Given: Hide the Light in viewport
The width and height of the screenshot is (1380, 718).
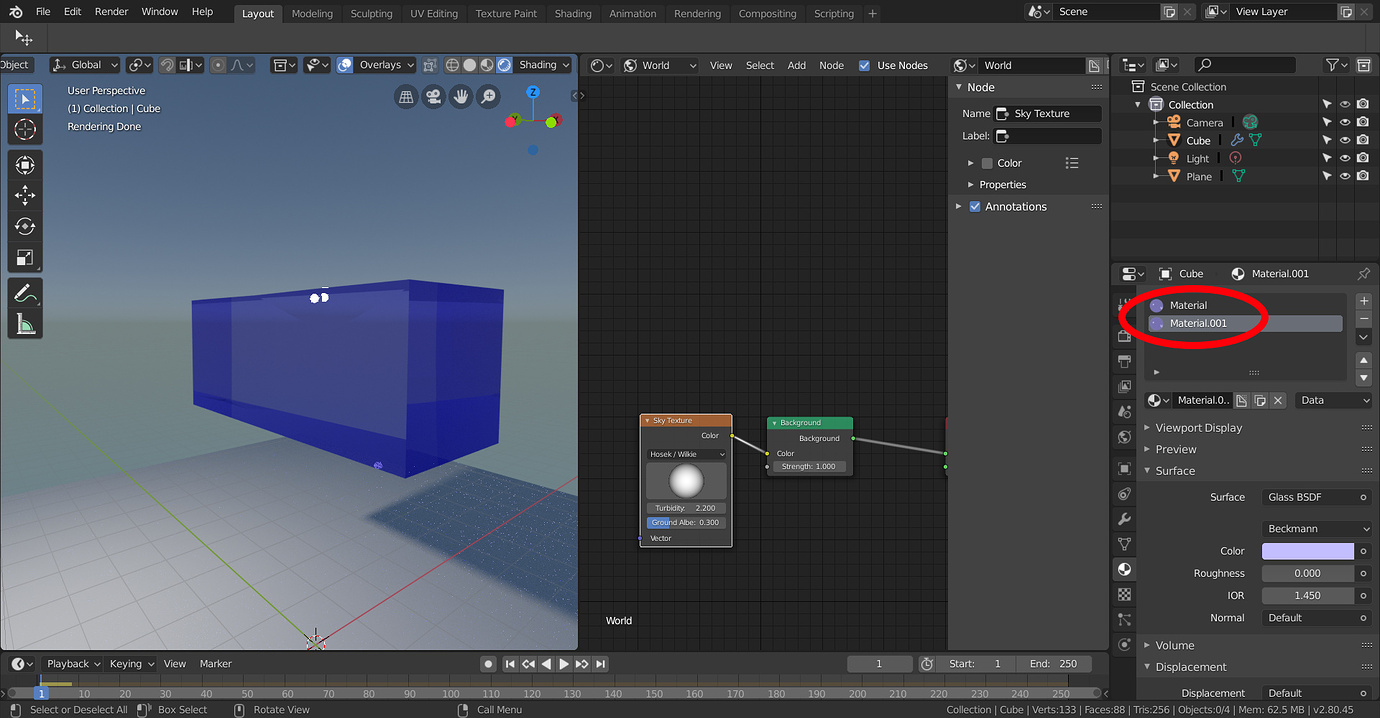Looking at the screenshot, I should pos(1345,158).
